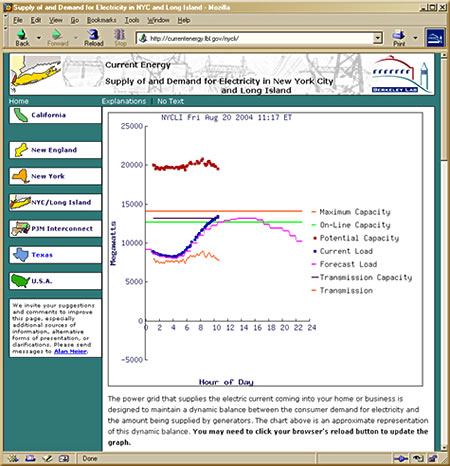This screenshot has height=466, width=450.
Task: Open the Print button dropdown arrow
Action: (415, 38)
